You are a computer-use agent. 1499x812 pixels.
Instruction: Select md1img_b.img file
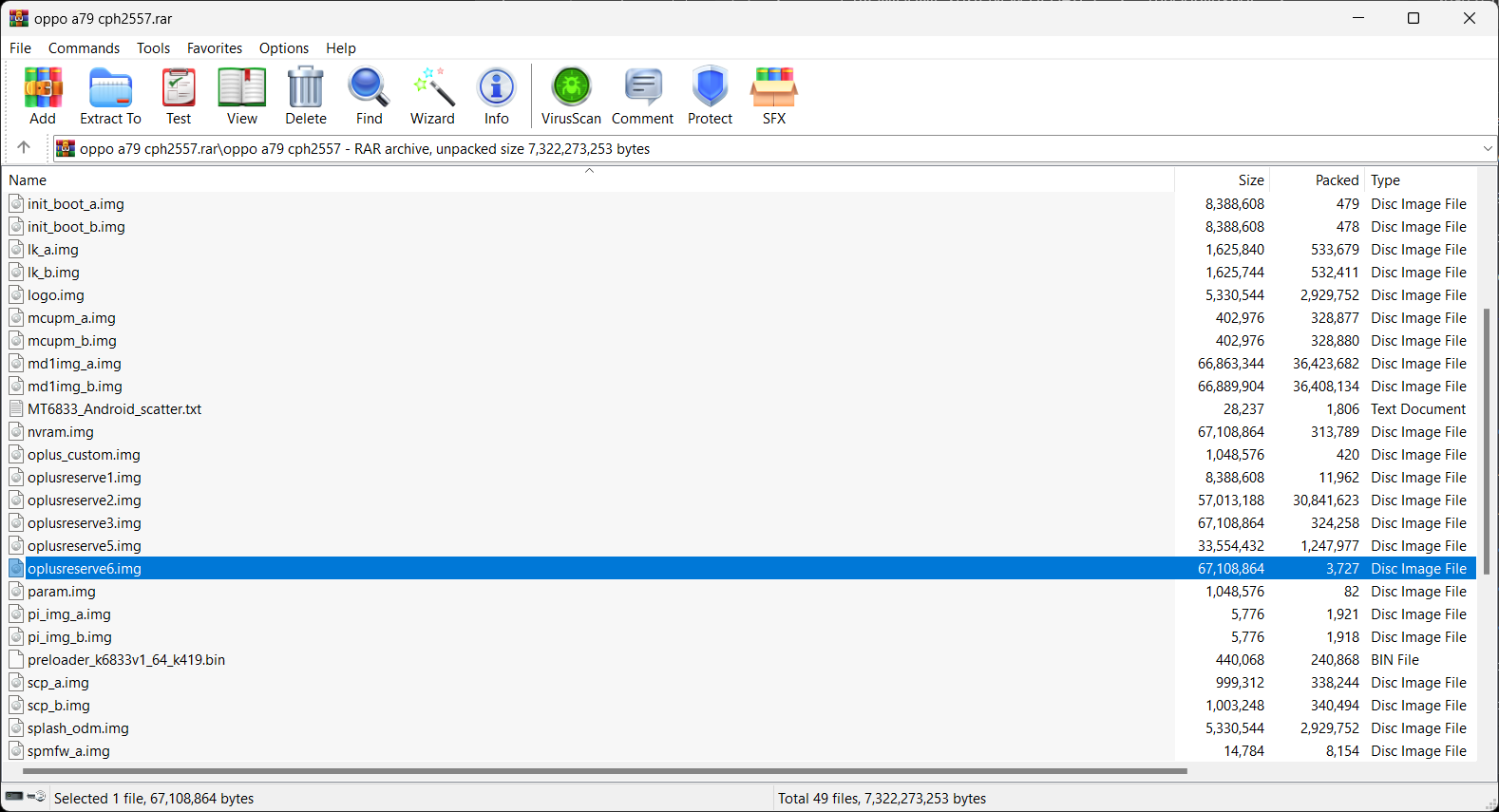[x=75, y=386]
